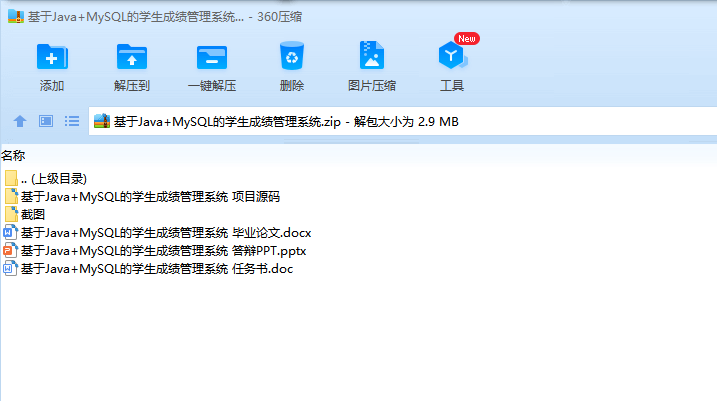Click the folder icon beside 上级目录
The image size is (717, 401).
pos(11,178)
